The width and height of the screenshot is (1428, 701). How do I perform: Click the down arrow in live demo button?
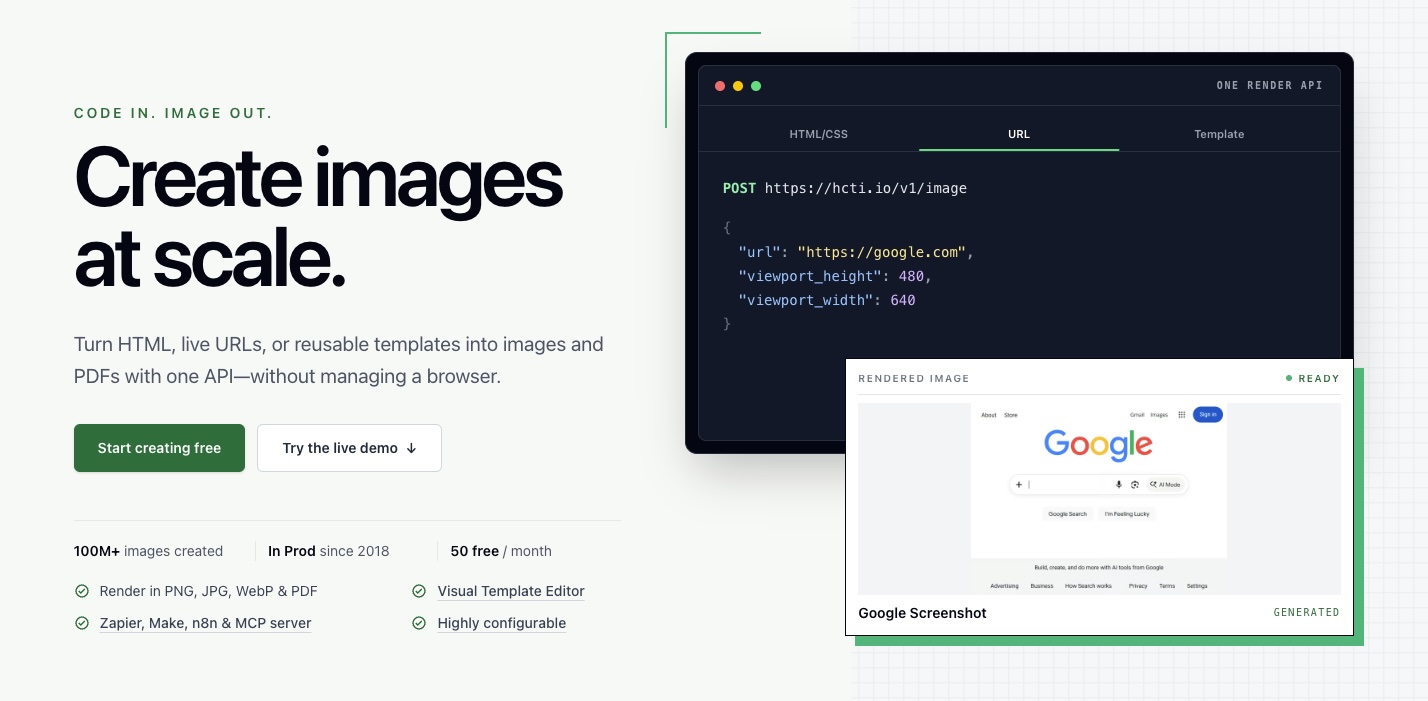click(x=411, y=448)
